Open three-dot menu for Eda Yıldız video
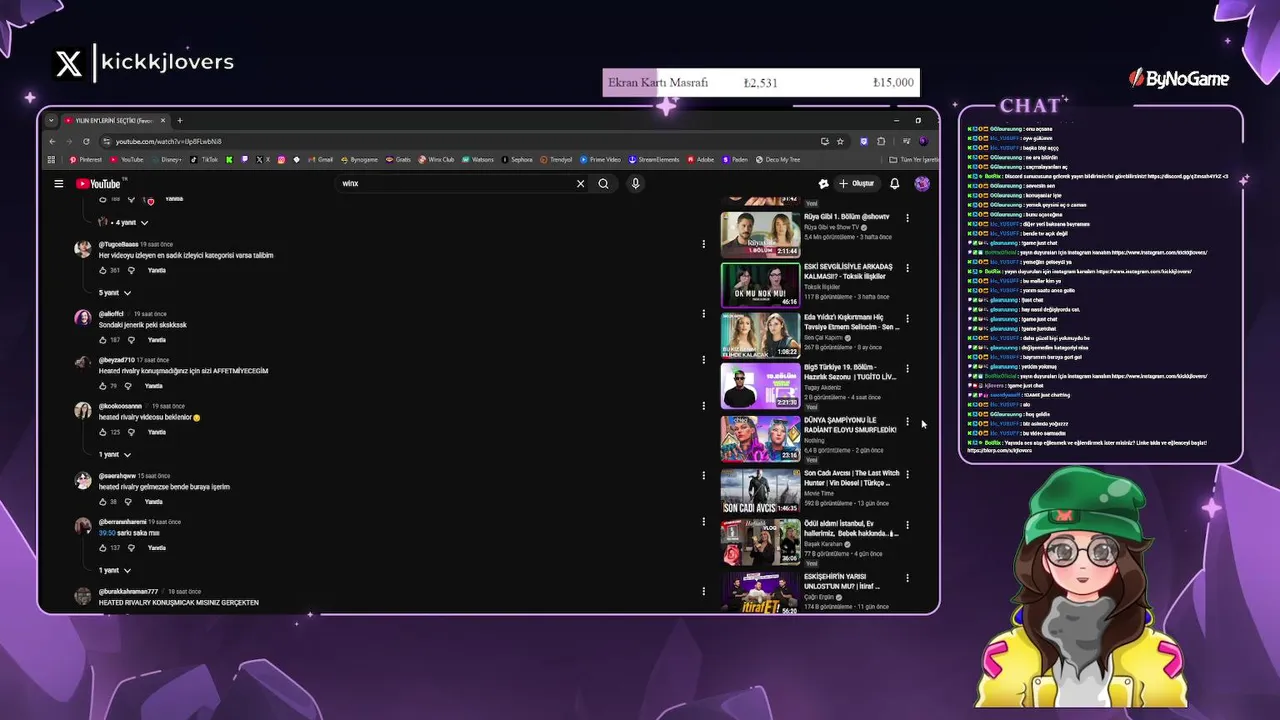 click(908, 318)
